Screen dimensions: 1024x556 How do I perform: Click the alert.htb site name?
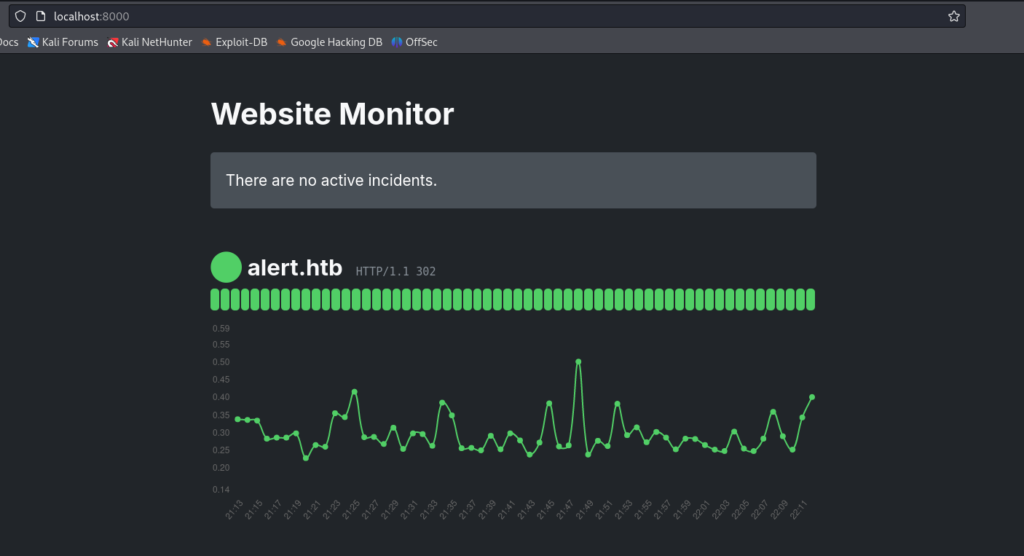click(295, 268)
